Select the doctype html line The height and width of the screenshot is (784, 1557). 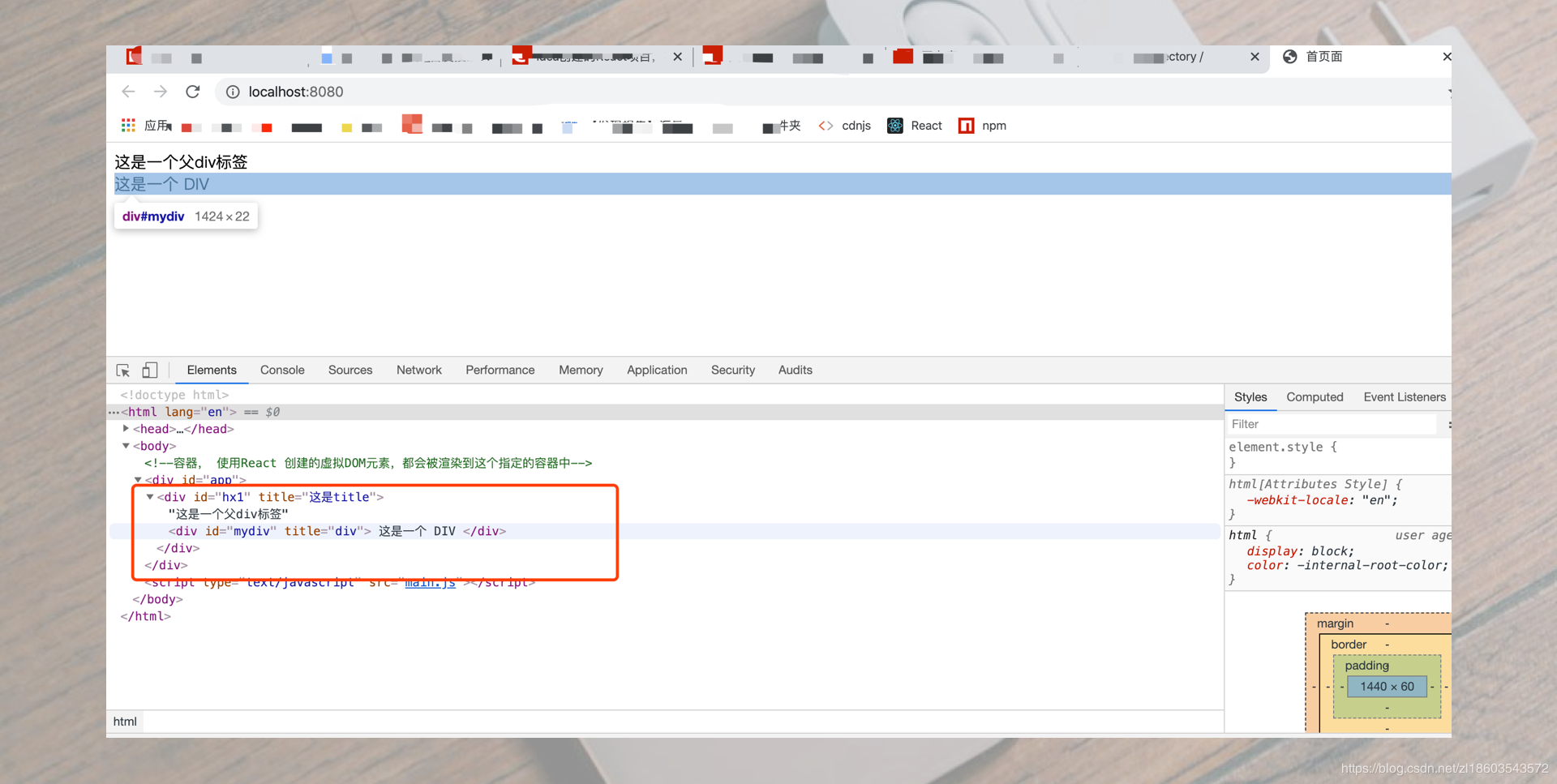tap(174, 395)
